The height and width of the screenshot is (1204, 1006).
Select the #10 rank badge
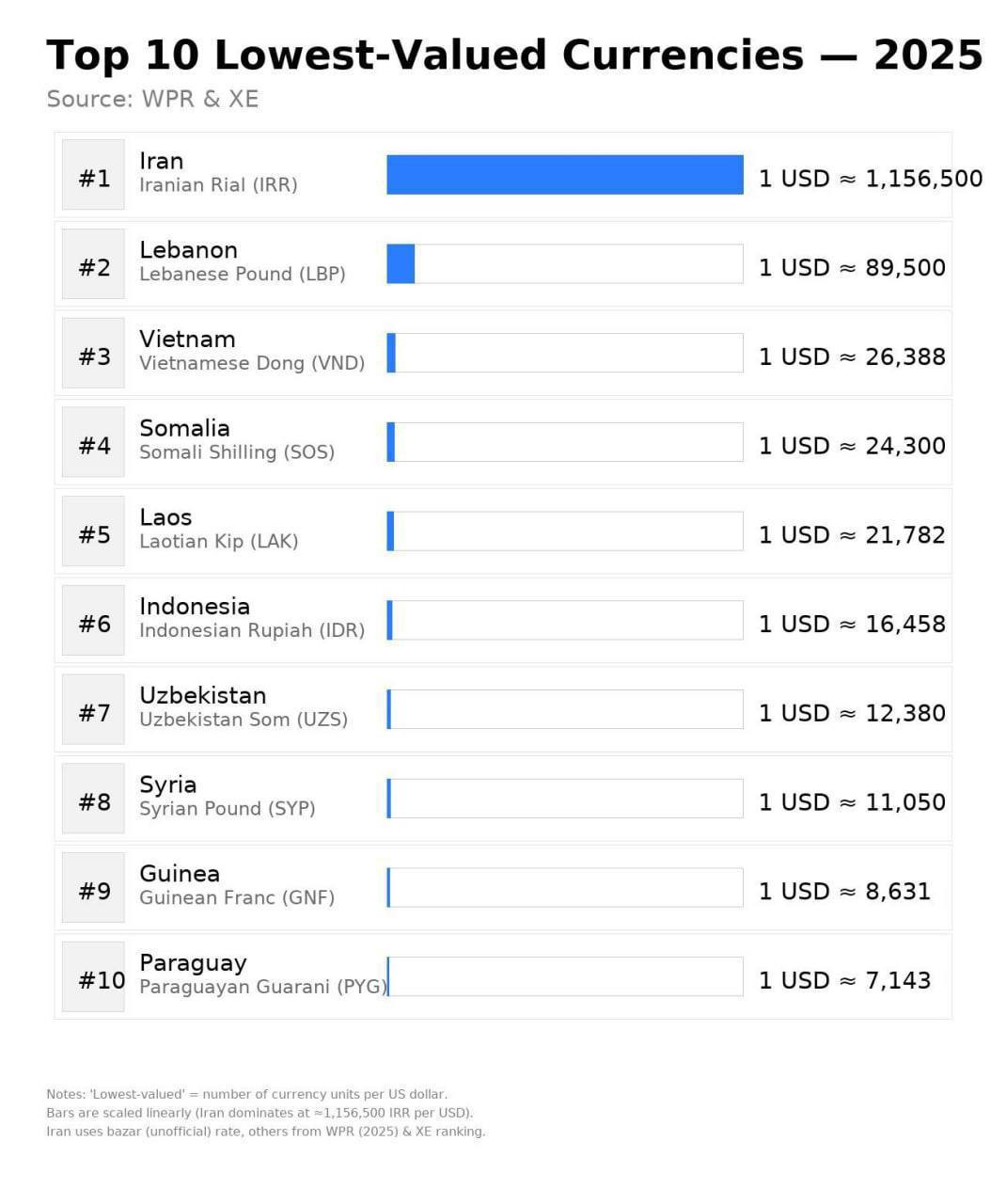point(93,977)
